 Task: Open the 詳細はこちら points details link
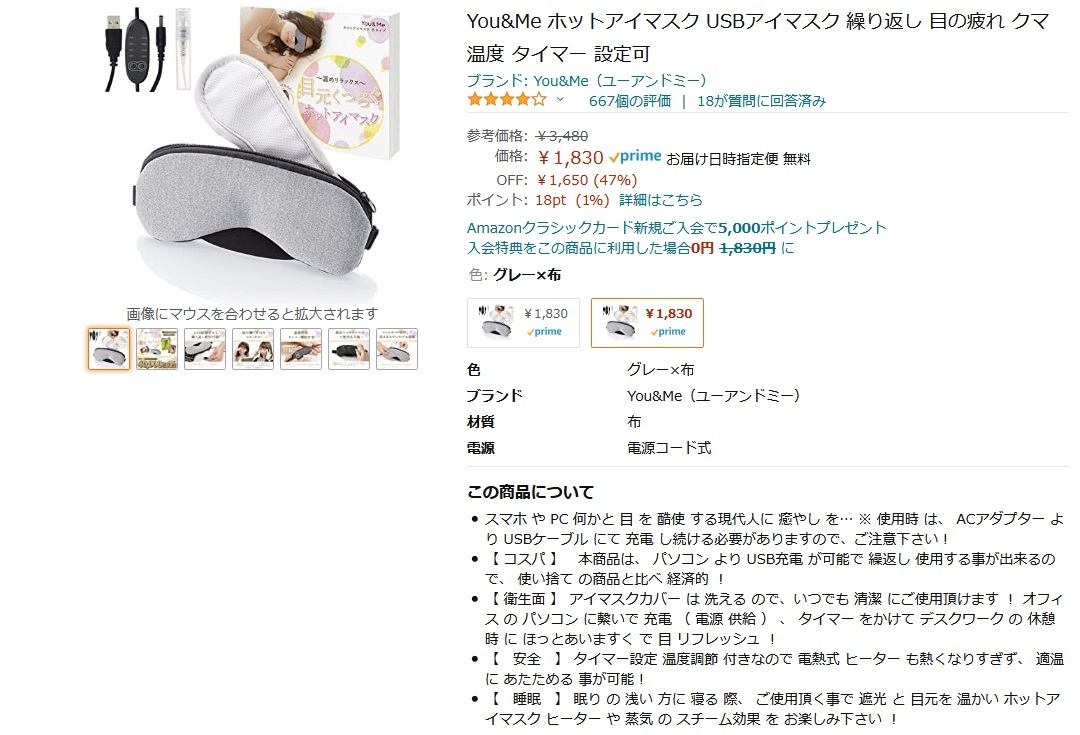click(x=661, y=200)
